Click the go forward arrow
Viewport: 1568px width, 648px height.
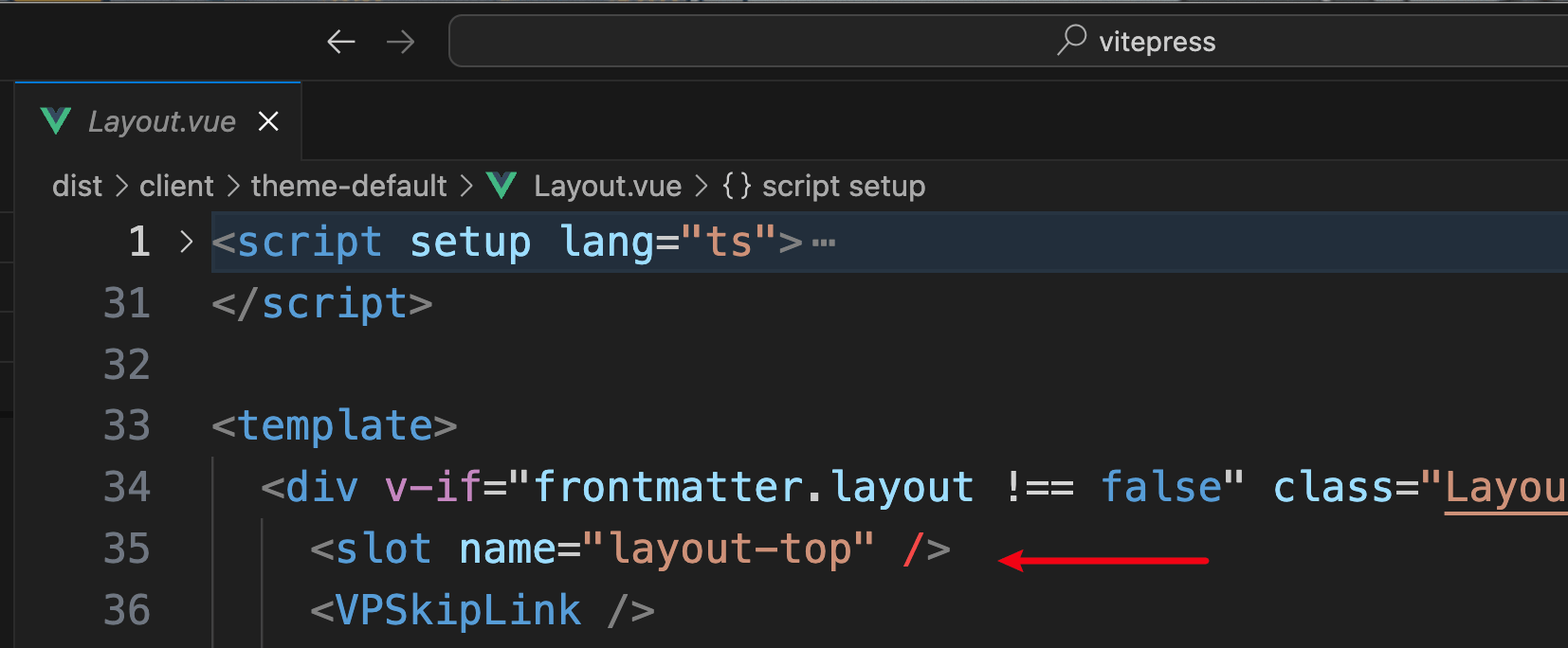pyautogui.click(x=400, y=42)
